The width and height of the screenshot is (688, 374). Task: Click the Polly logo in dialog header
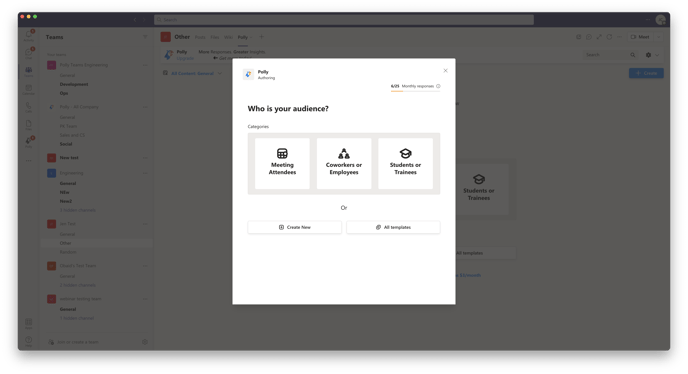[248, 74]
